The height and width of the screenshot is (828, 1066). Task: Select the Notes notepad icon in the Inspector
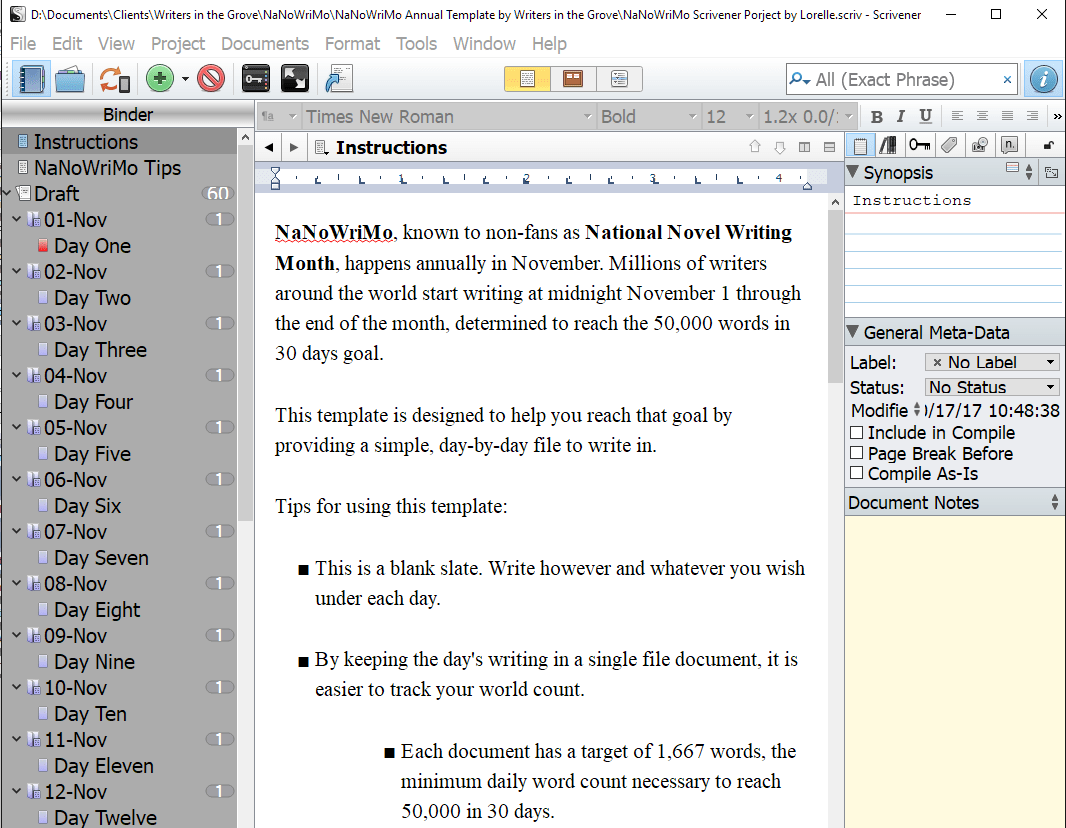860,145
